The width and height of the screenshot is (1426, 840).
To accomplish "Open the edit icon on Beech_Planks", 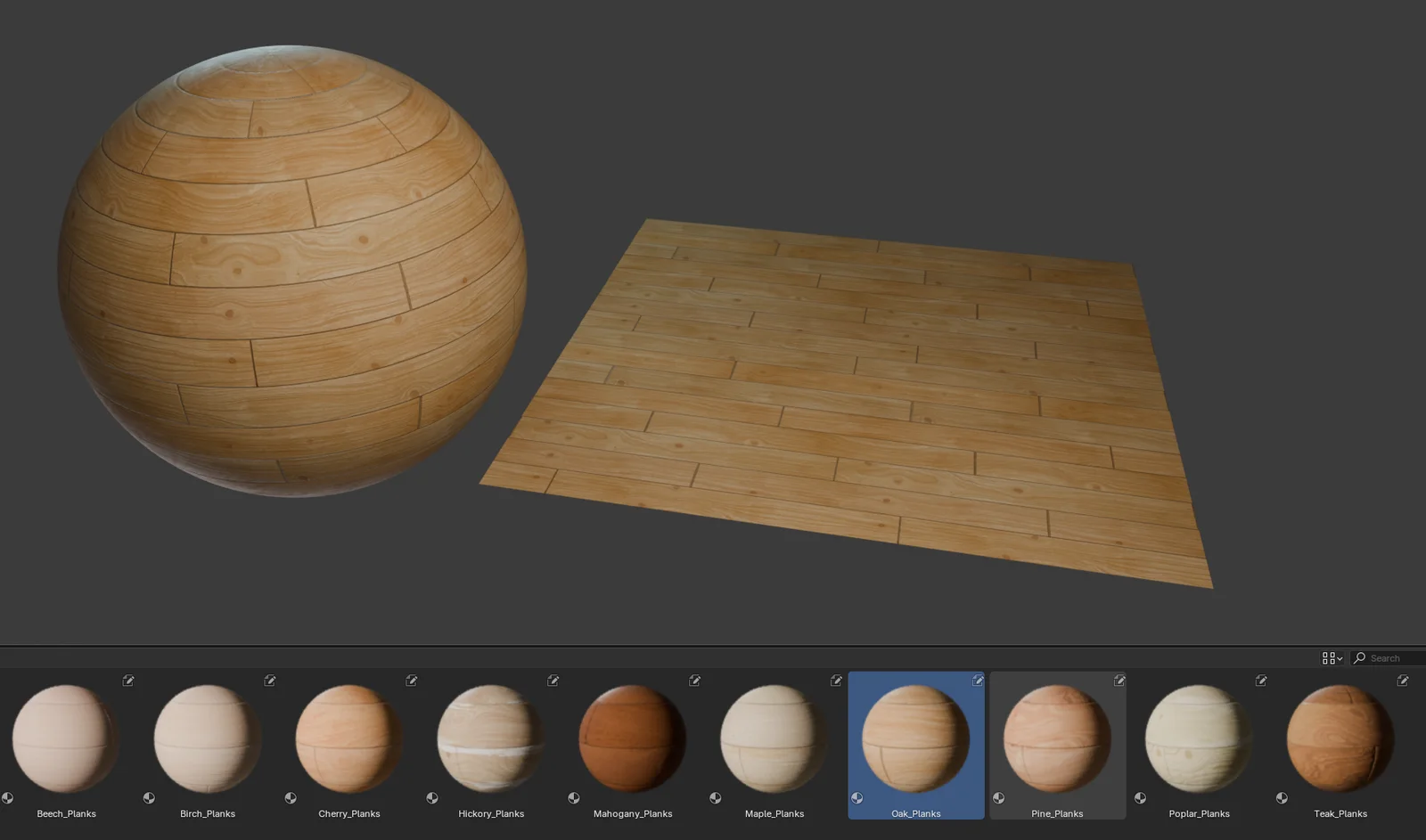I will 129,680.
